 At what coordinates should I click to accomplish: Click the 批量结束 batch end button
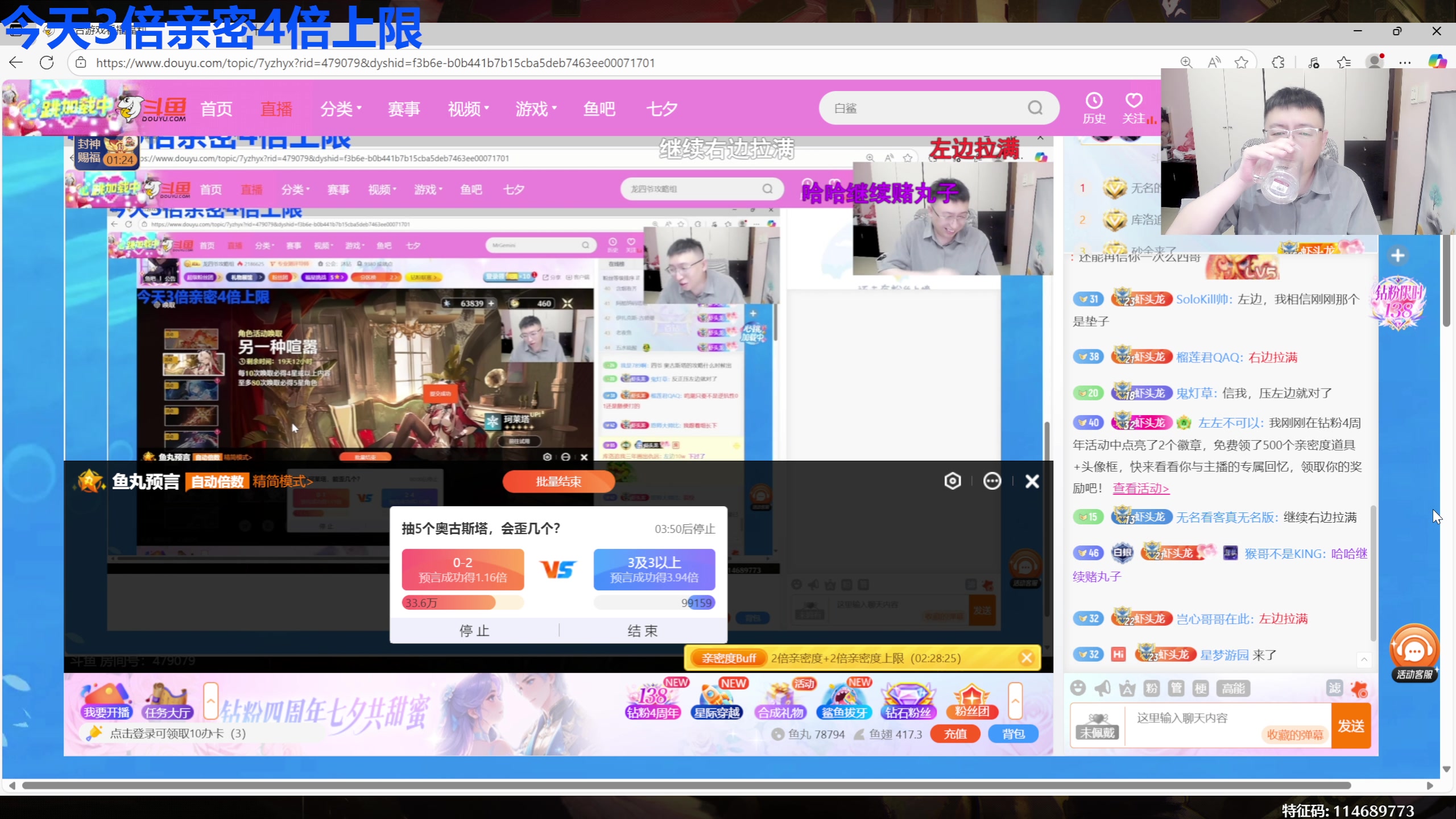(559, 482)
